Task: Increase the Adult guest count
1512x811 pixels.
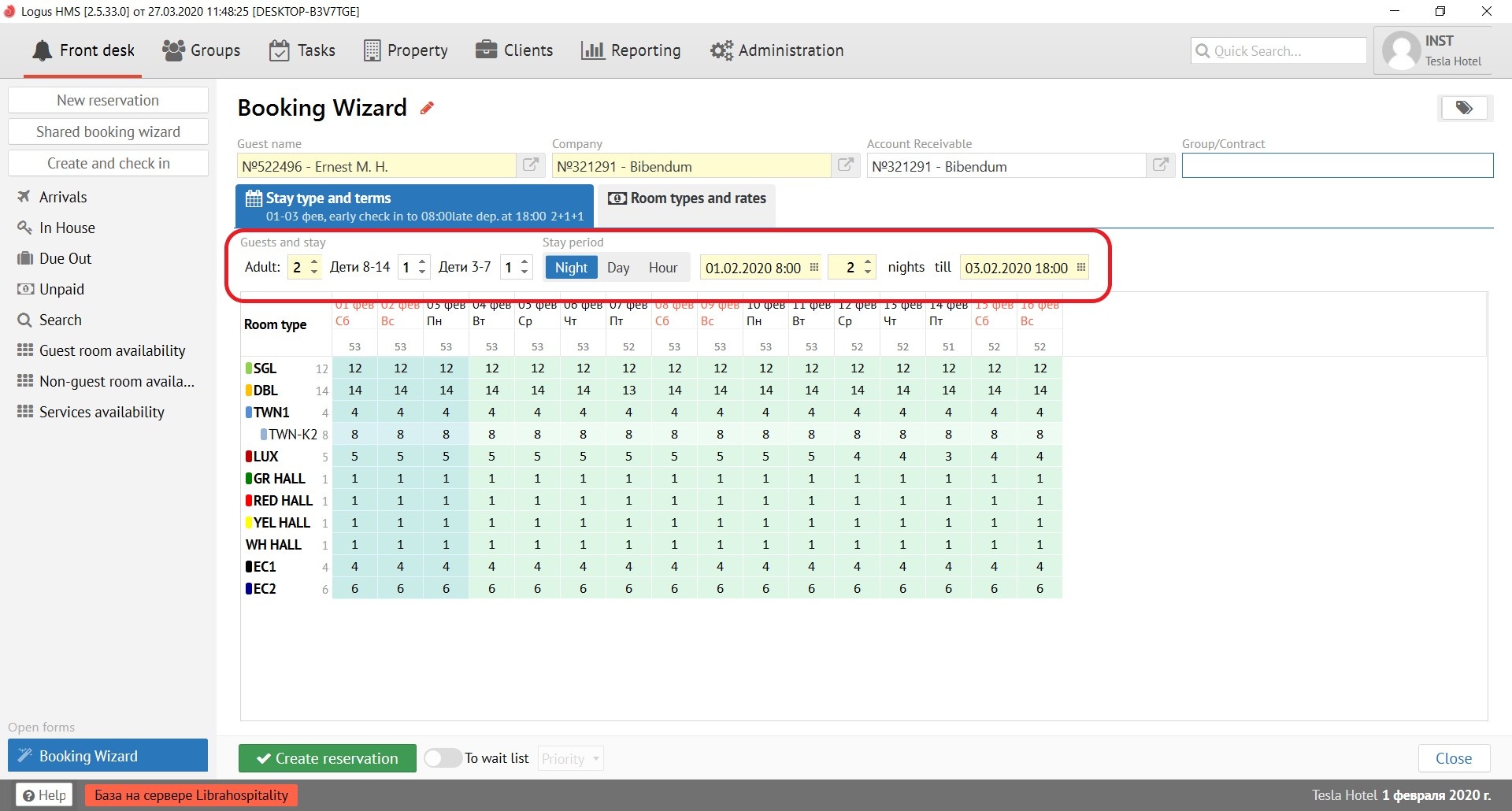Action: 314,261
